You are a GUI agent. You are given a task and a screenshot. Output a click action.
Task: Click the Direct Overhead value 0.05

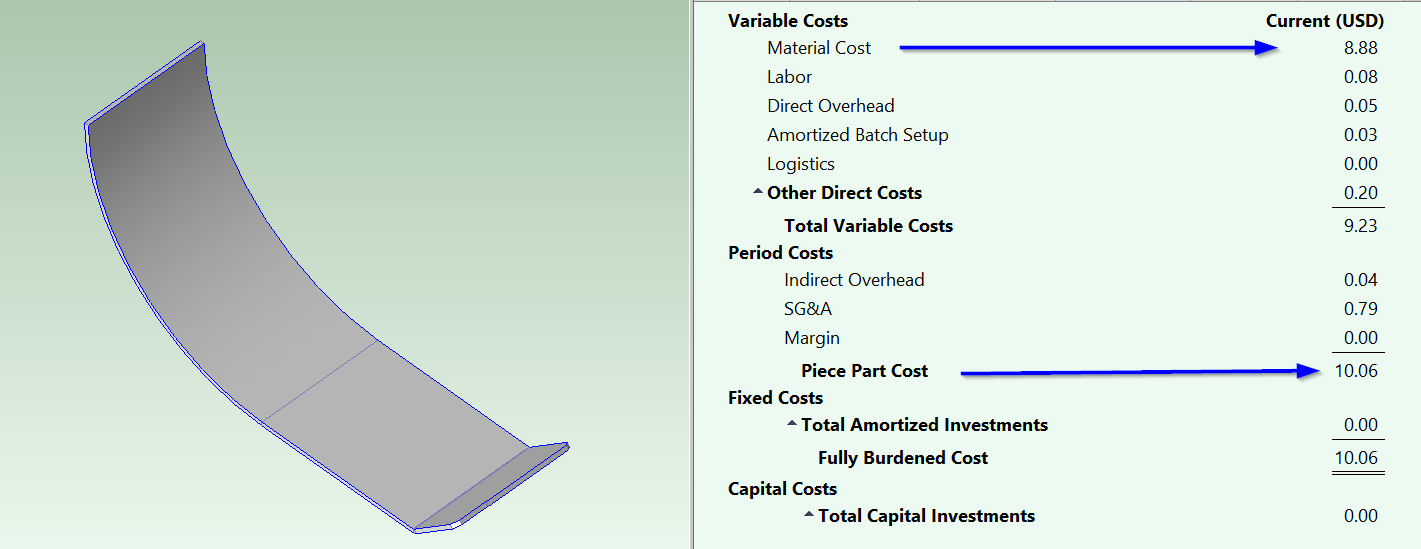pos(1361,106)
